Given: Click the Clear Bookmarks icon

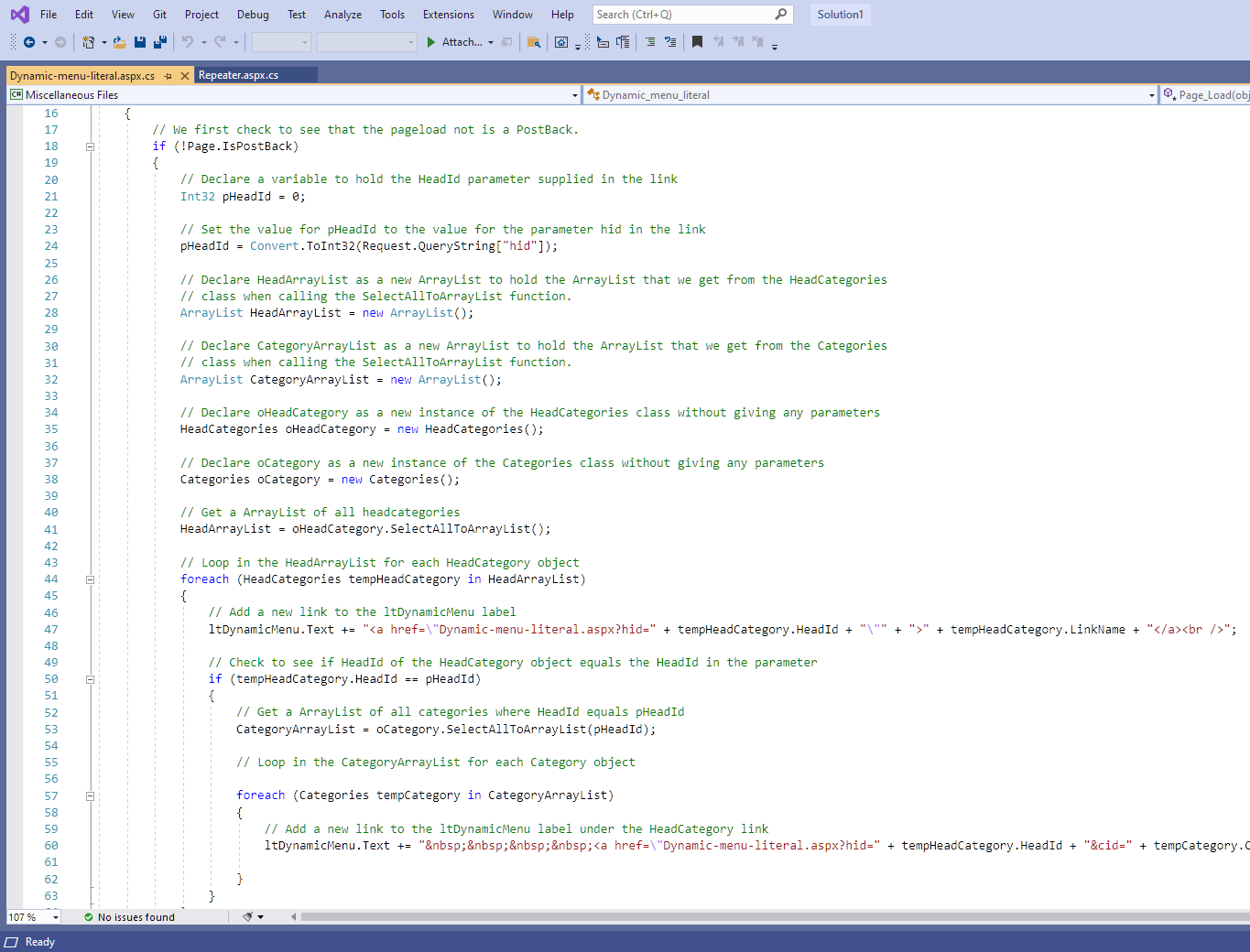Looking at the screenshot, I should tap(757, 42).
